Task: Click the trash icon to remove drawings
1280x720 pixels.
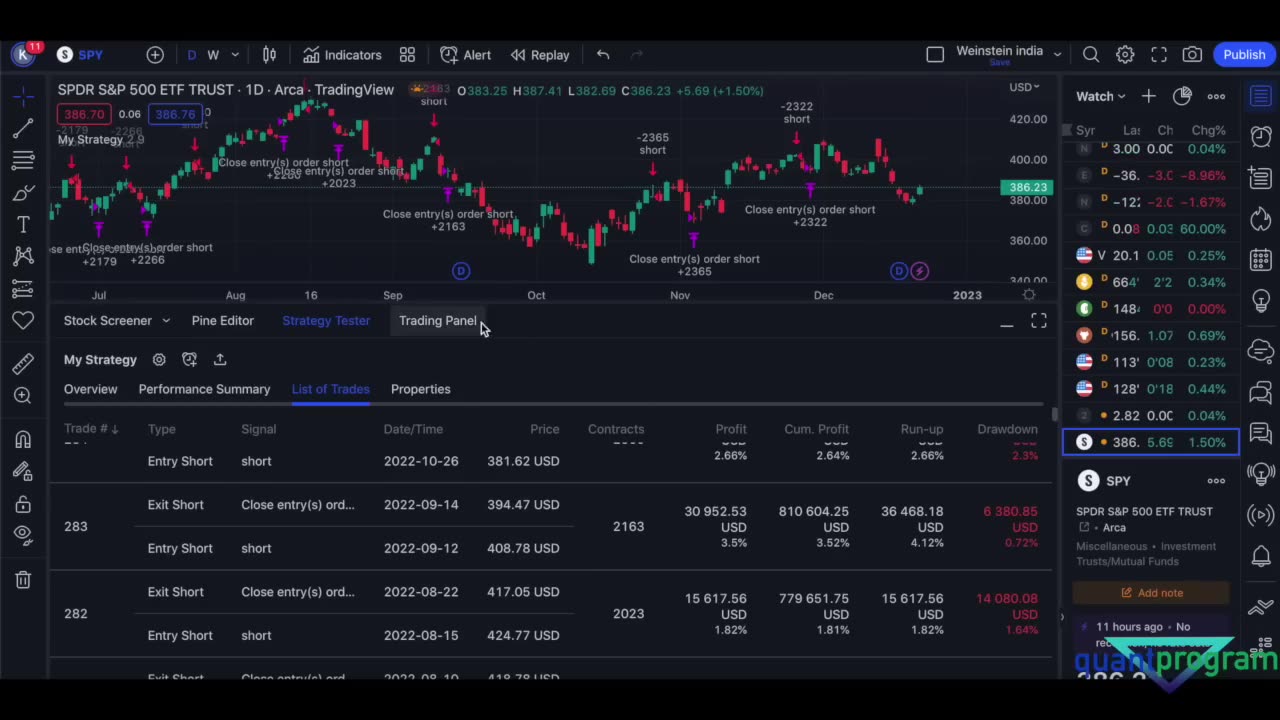Action: pos(23,579)
